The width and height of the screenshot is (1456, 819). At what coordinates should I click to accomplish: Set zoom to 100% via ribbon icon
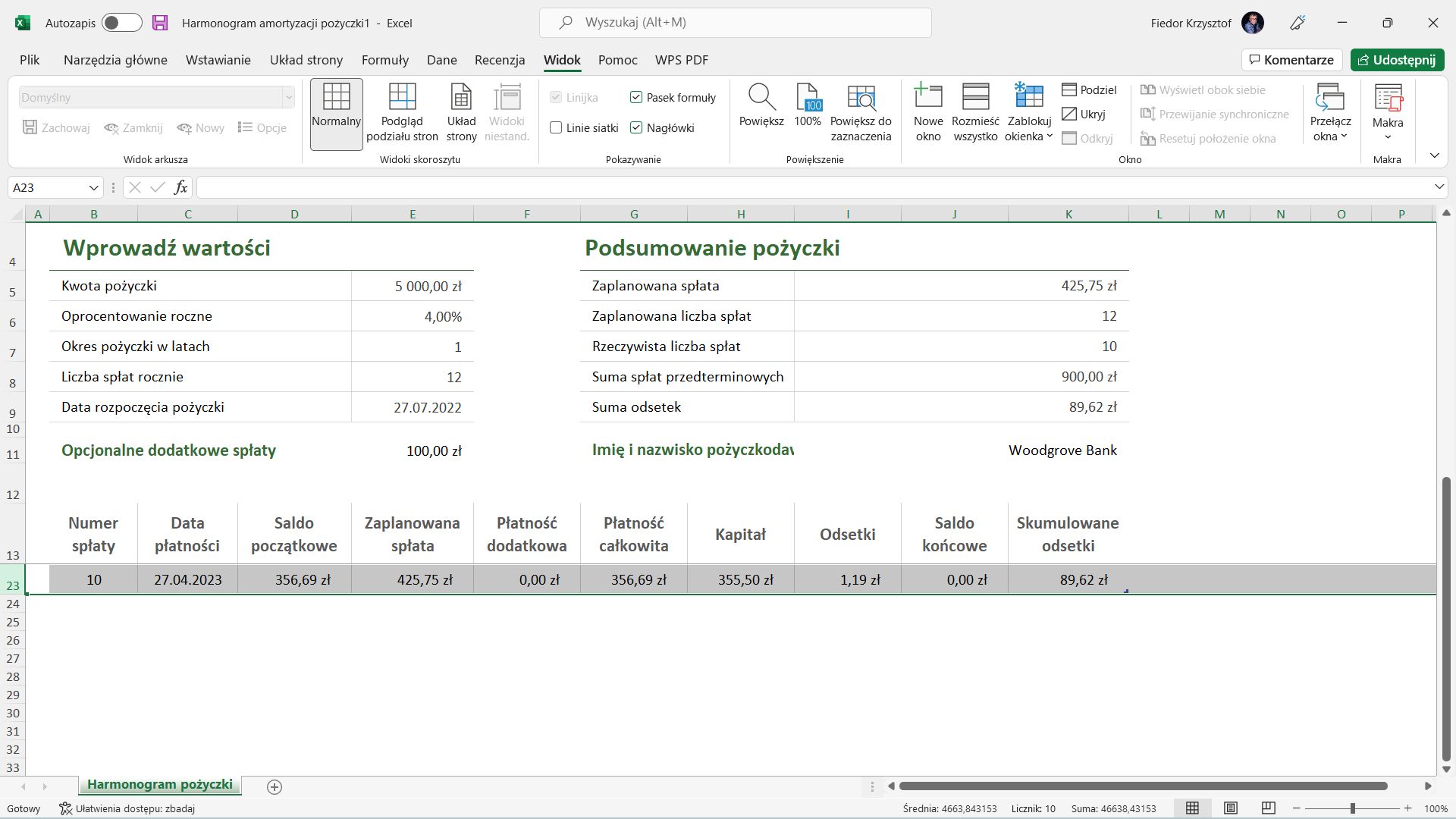click(807, 99)
